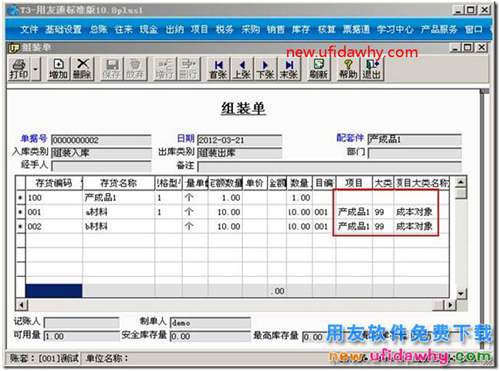Click the 增行 add row icon
This screenshot has height=371, width=500.
coord(165,69)
